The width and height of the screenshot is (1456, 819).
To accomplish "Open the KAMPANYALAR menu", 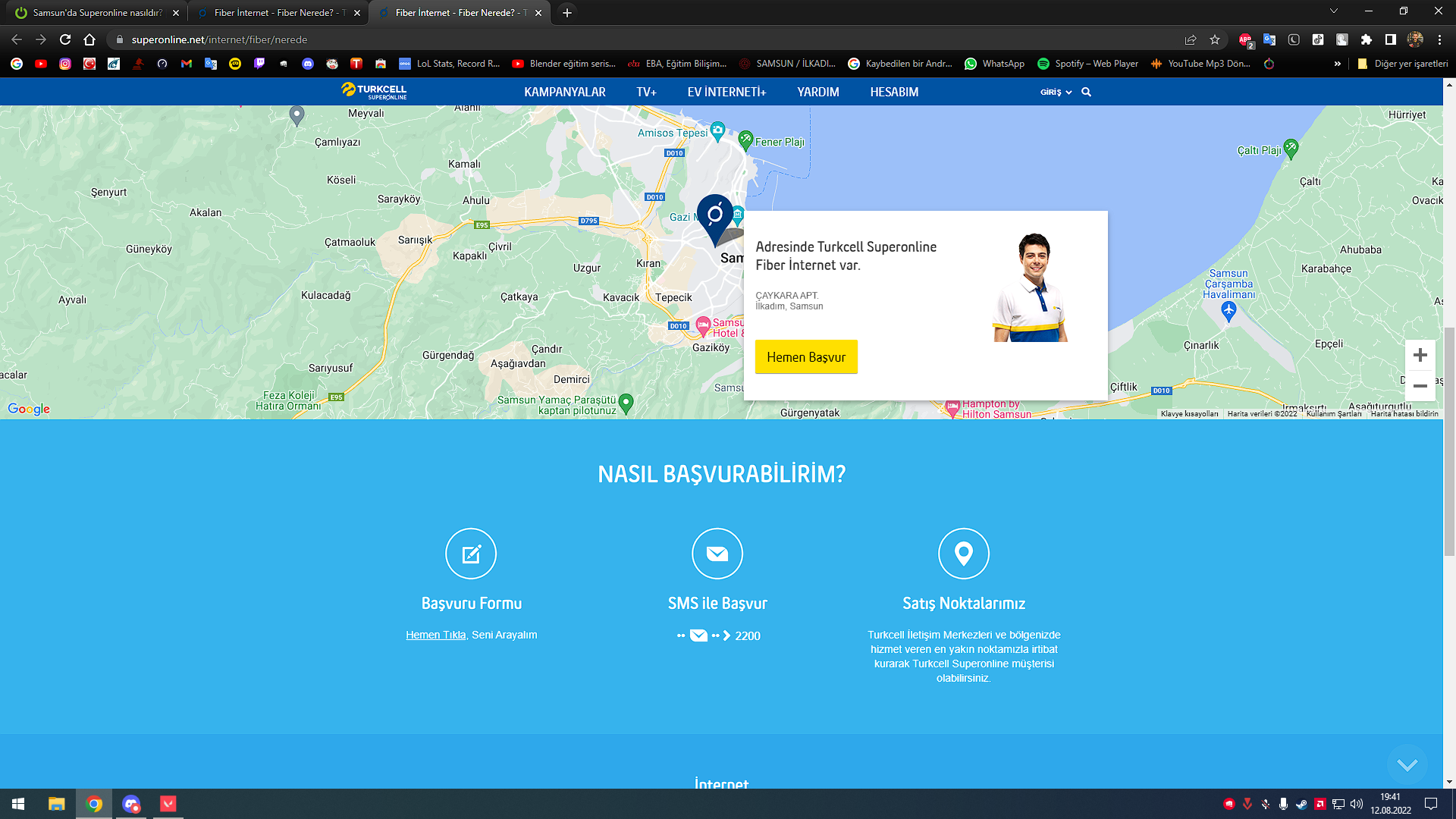I will (564, 92).
